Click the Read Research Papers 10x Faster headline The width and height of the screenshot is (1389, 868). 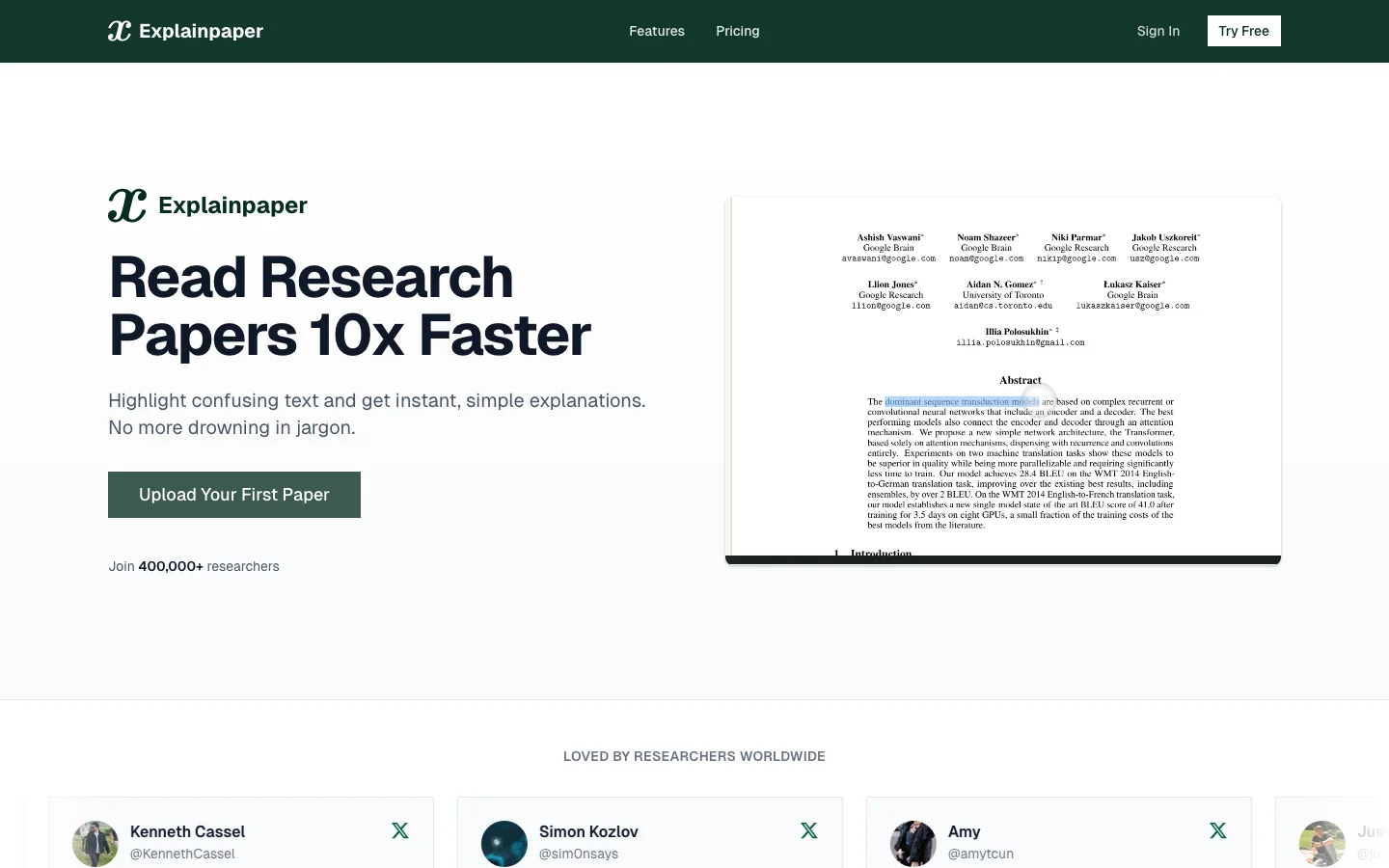[x=350, y=306]
